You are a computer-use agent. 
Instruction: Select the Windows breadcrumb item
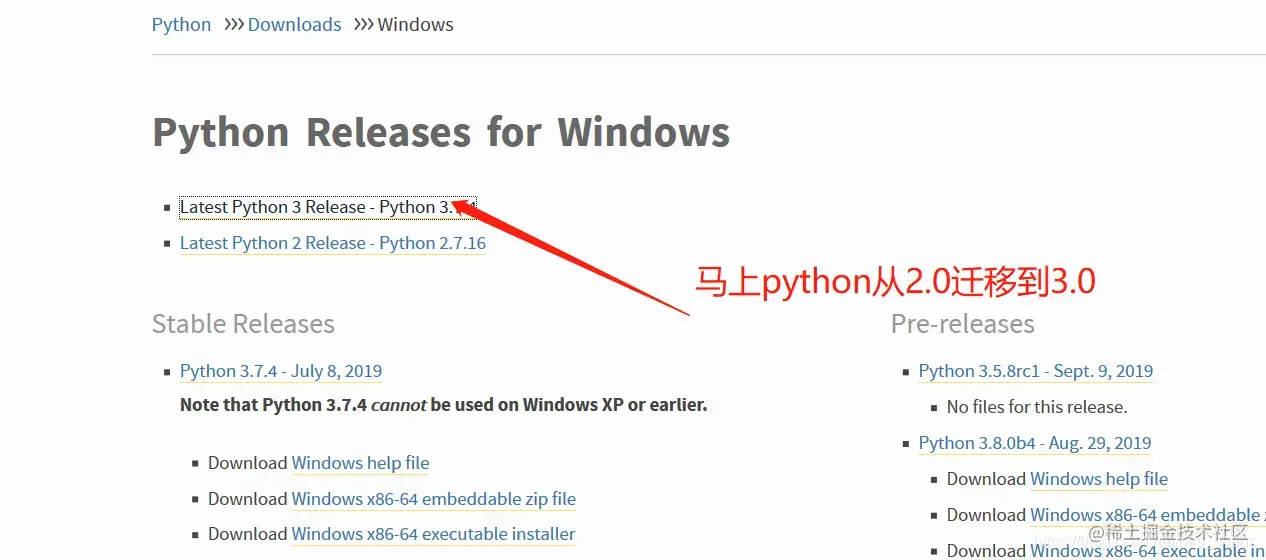coord(415,24)
